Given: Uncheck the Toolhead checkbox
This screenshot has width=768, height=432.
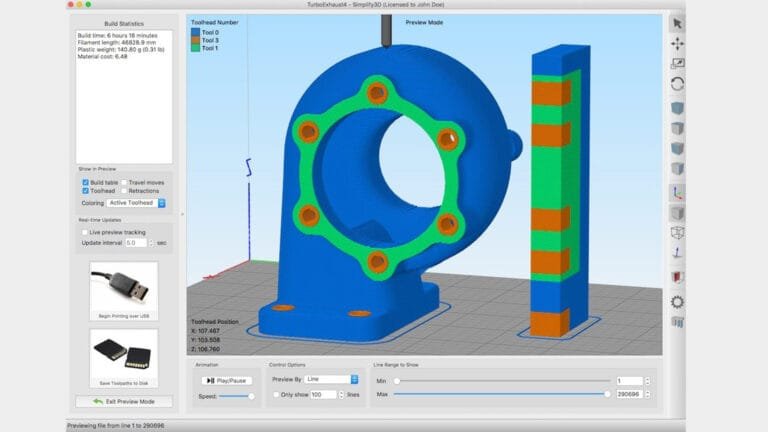Looking at the screenshot, I should [85, 191].
